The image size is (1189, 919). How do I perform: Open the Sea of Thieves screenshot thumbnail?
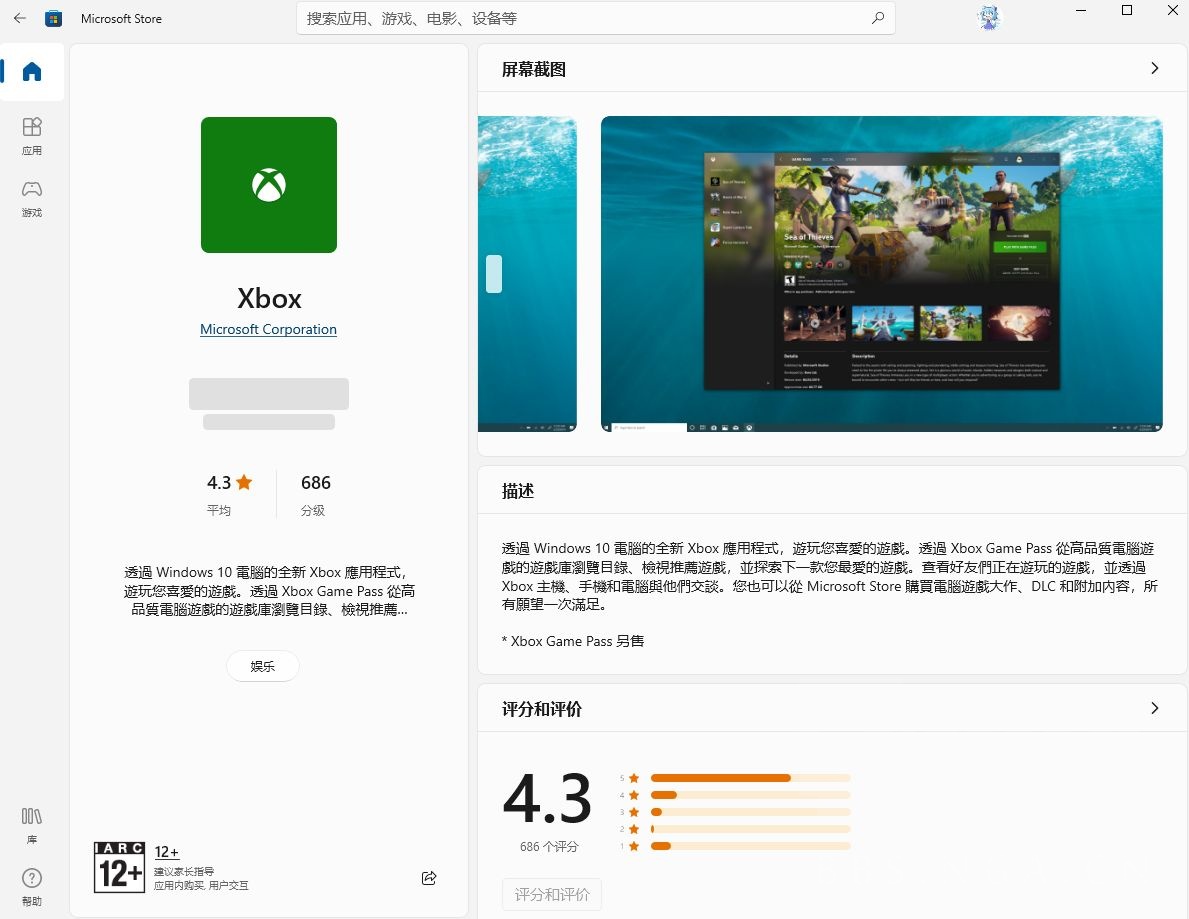[881, 274]
